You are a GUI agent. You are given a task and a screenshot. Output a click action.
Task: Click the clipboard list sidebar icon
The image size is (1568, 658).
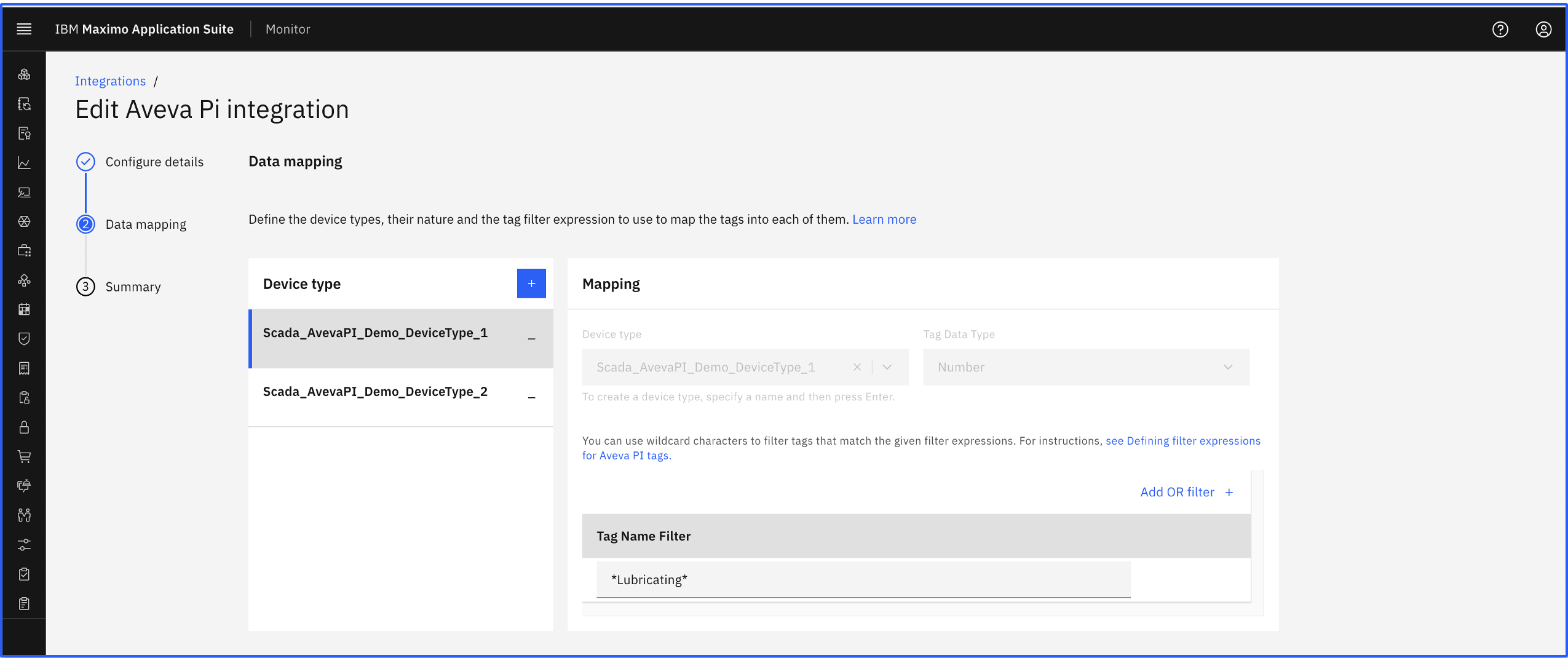24,604
